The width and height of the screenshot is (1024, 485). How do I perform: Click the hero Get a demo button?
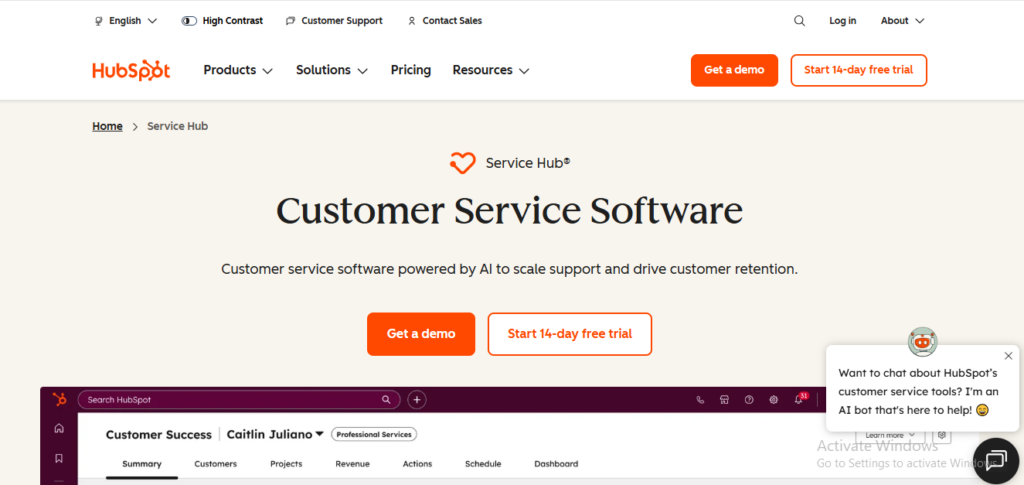point(421,334)
